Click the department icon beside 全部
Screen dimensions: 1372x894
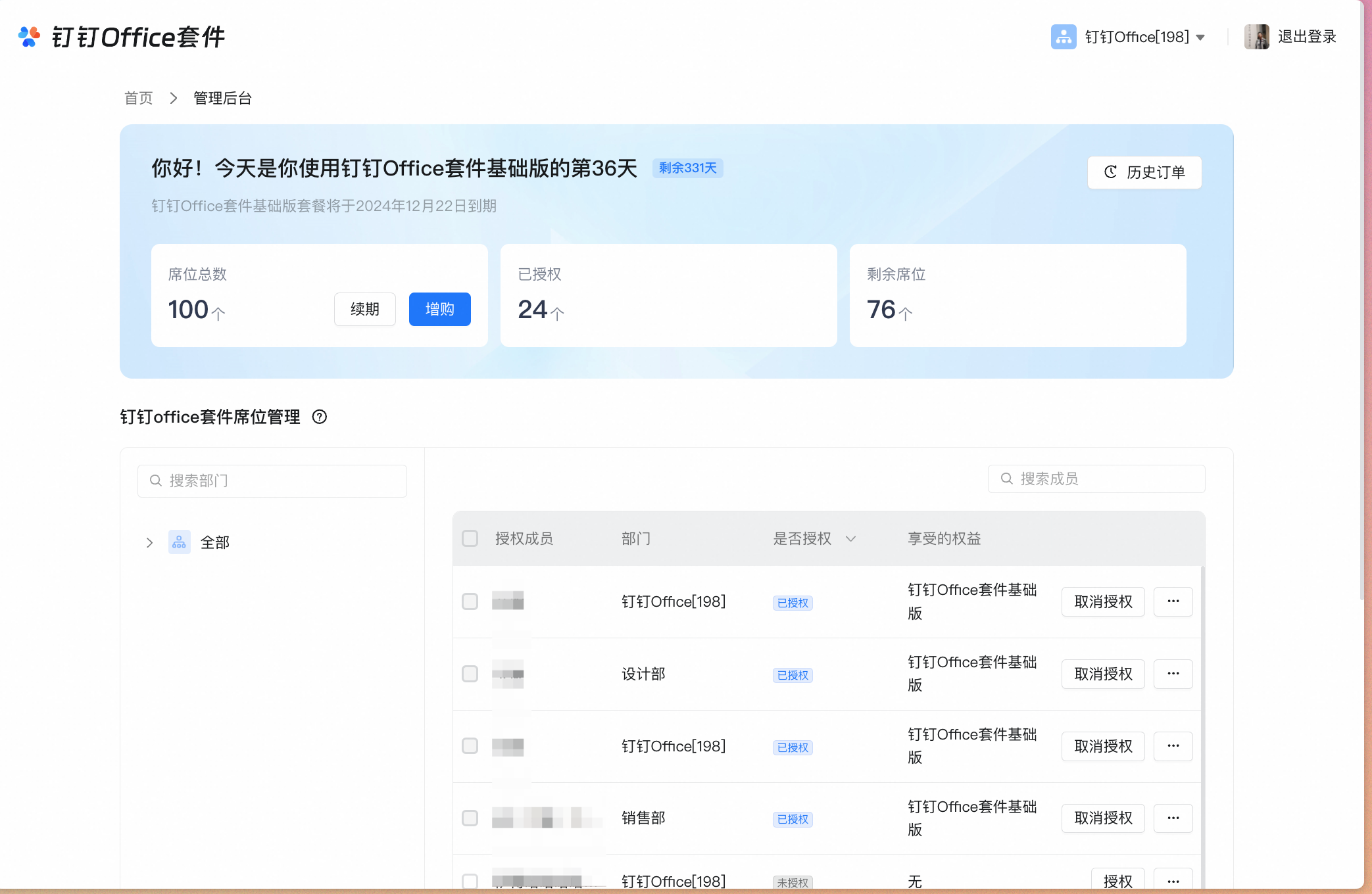[179, 542]
